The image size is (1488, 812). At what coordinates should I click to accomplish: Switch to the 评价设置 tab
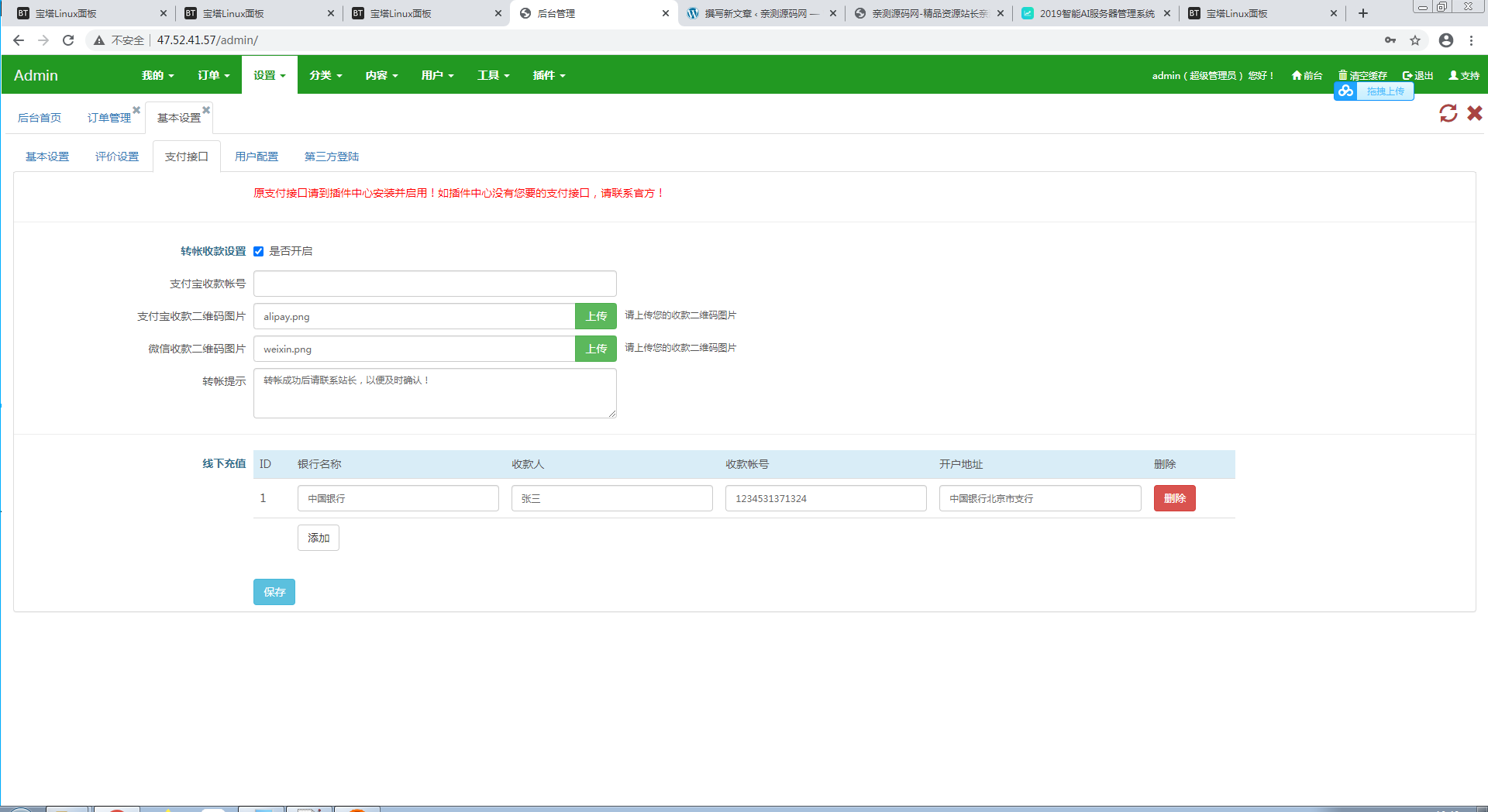click(x=117, y=157)
